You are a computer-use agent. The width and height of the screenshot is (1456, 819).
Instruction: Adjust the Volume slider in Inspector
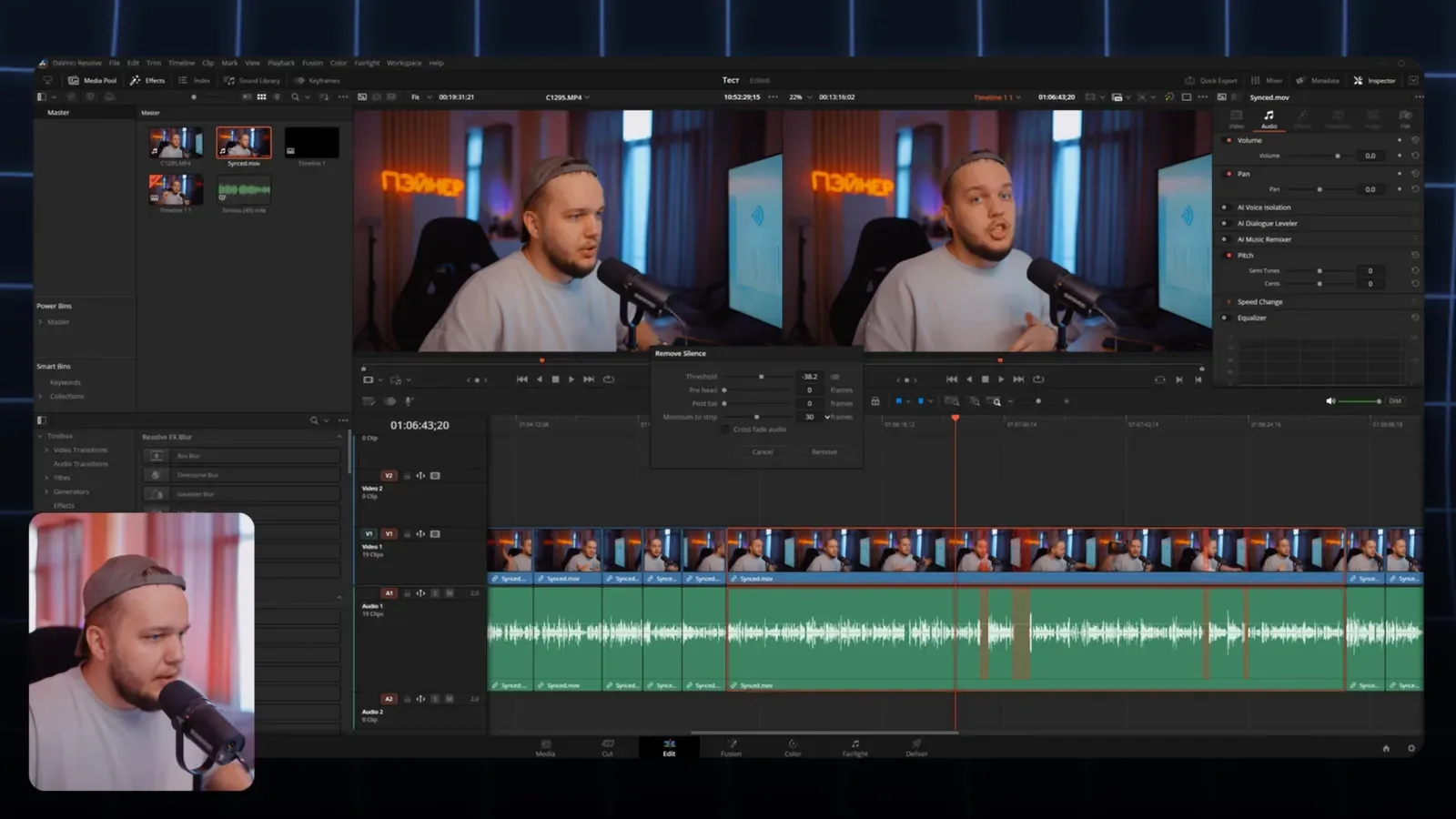click(x=1337, y=156)
